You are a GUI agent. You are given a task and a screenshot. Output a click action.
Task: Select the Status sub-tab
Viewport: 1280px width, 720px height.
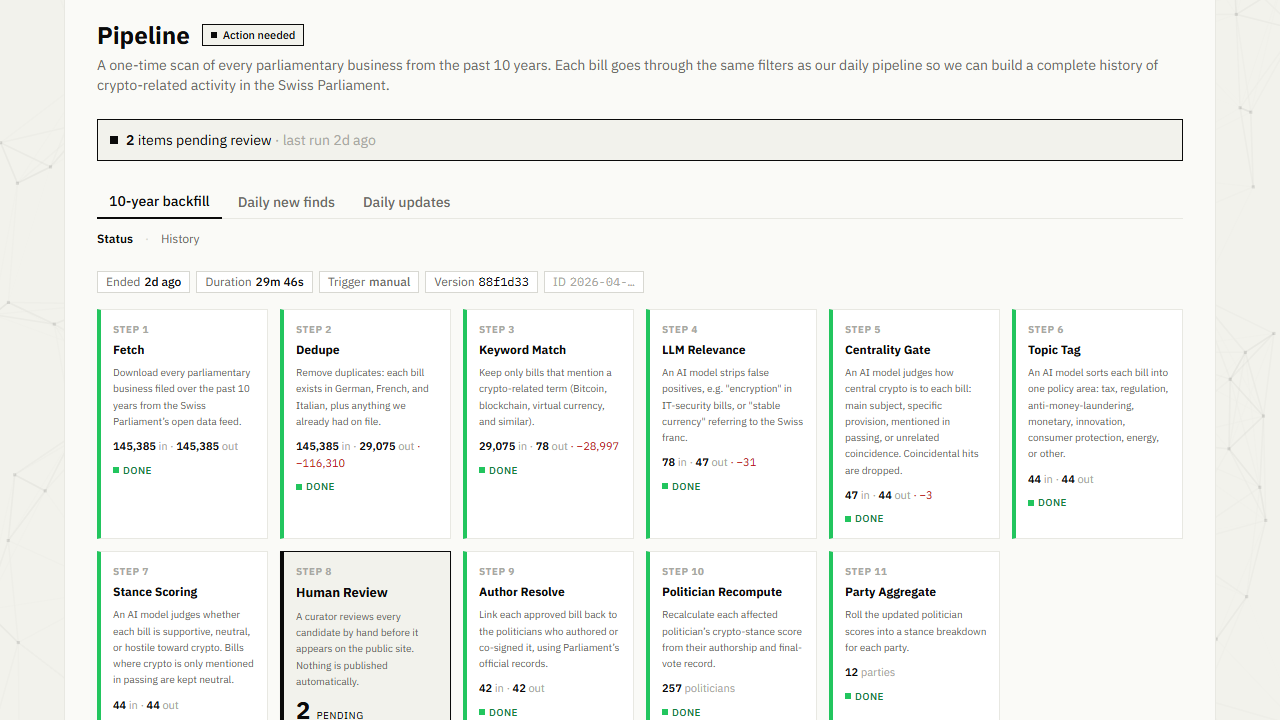point(115,239)
